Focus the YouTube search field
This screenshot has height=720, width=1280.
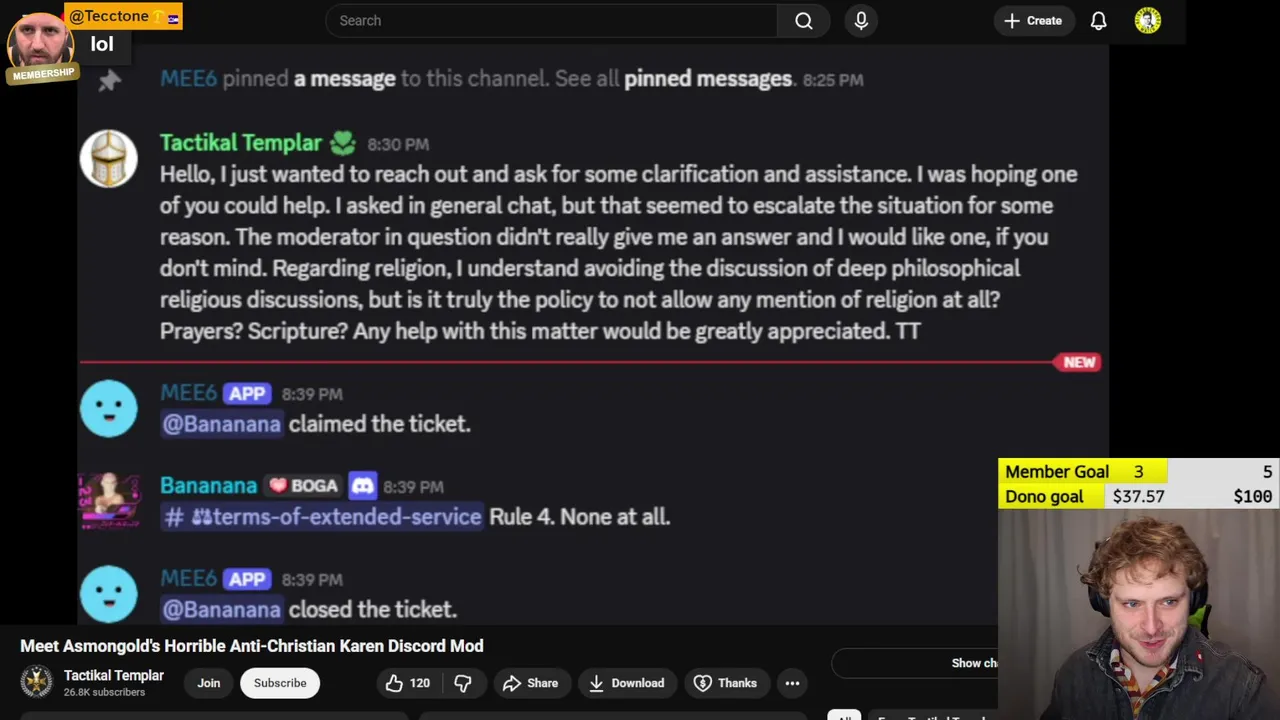coord(550,21)
